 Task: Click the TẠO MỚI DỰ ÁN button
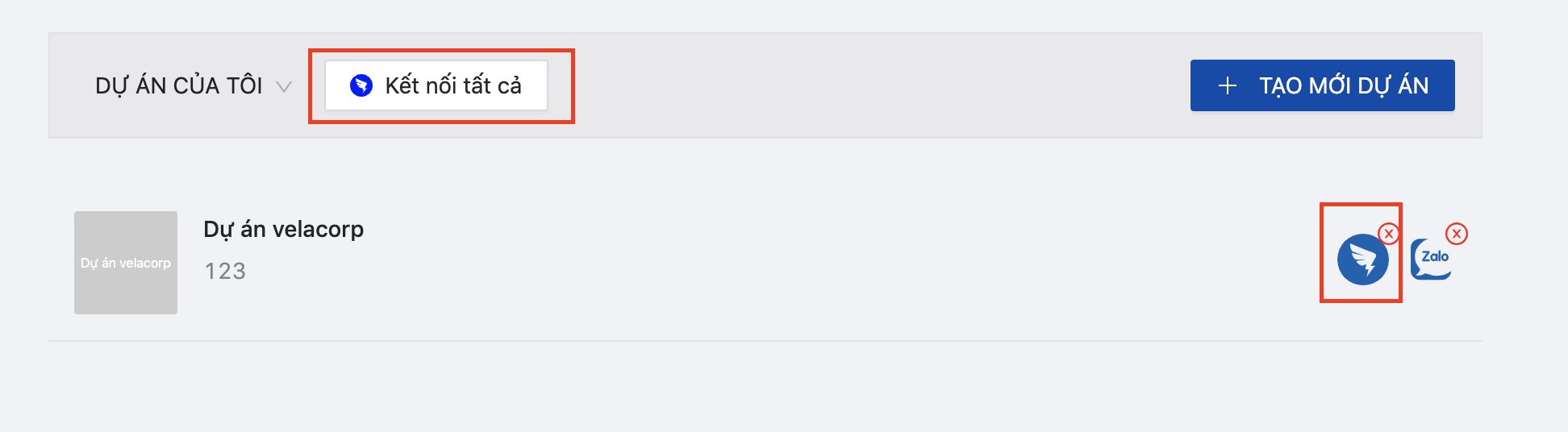click(1322, 85)
